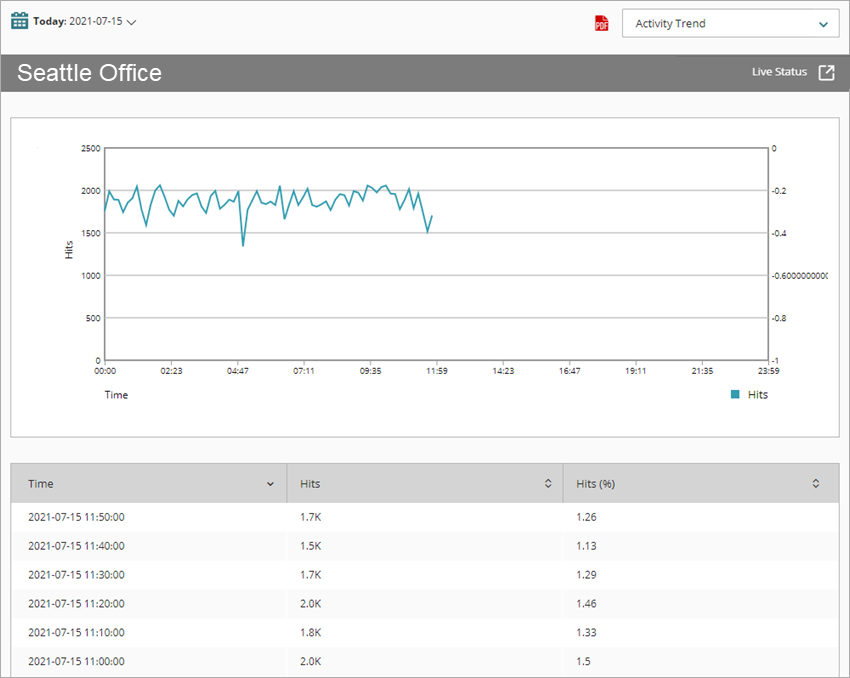Click the chevron in the Time column header
This screenshot has width=850, height=678.
270,483
